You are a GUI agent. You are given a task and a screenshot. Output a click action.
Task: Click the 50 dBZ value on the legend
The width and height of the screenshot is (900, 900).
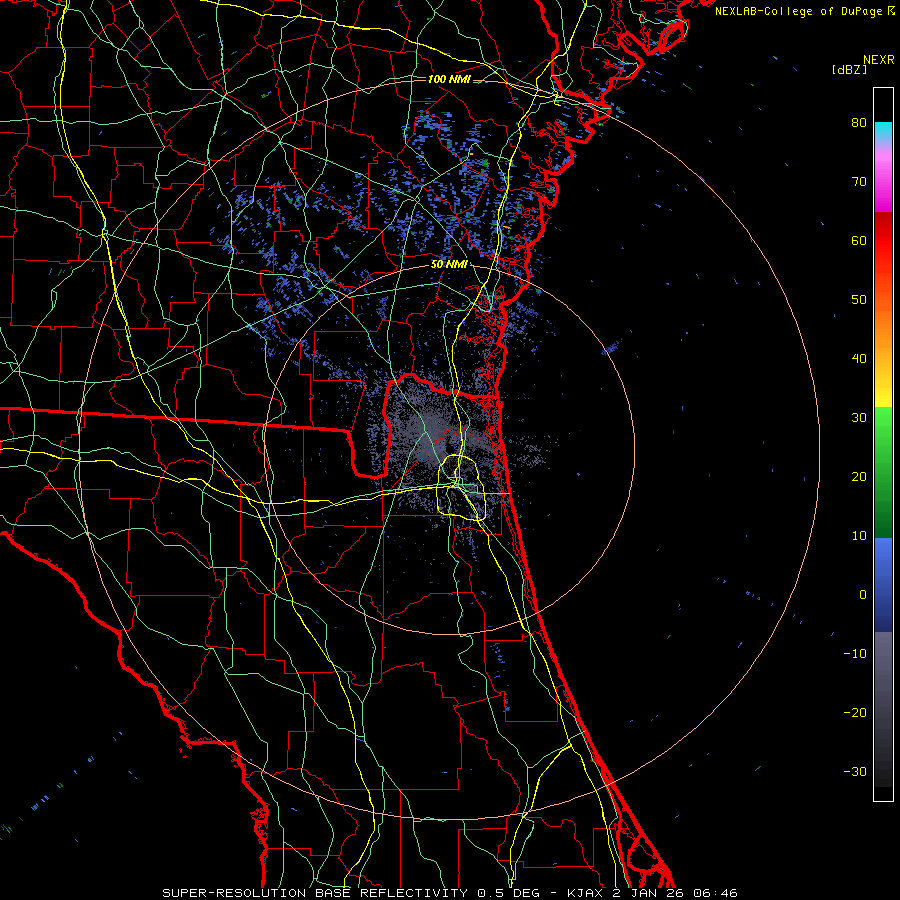(x=859, y=300)
